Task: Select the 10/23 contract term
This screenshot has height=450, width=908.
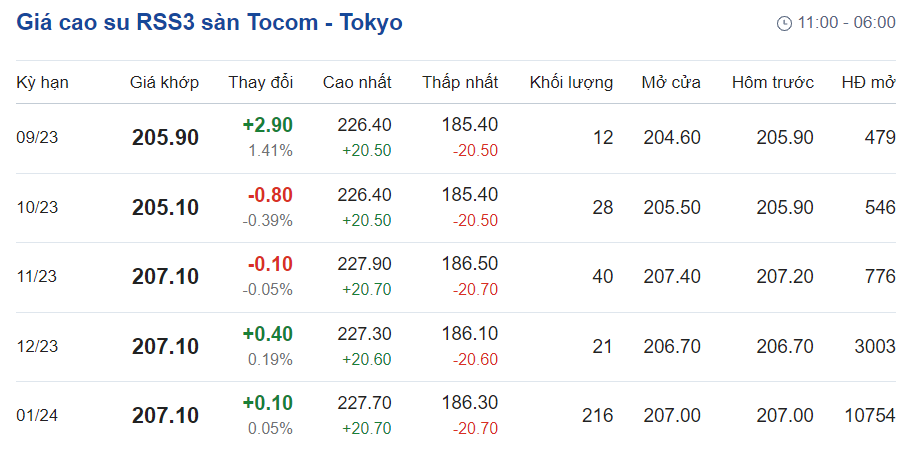Action: pos(38,208)
